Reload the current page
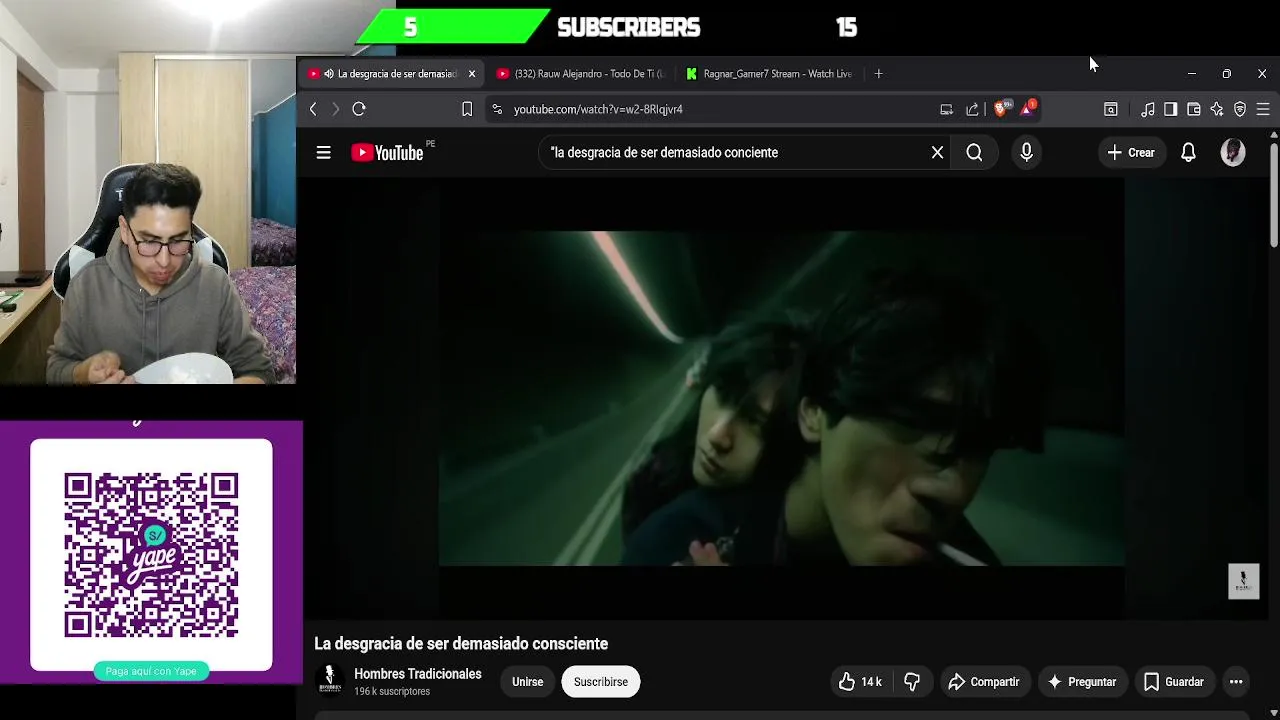Screen dimensions: 1280x720 click(x=359, y=109)
